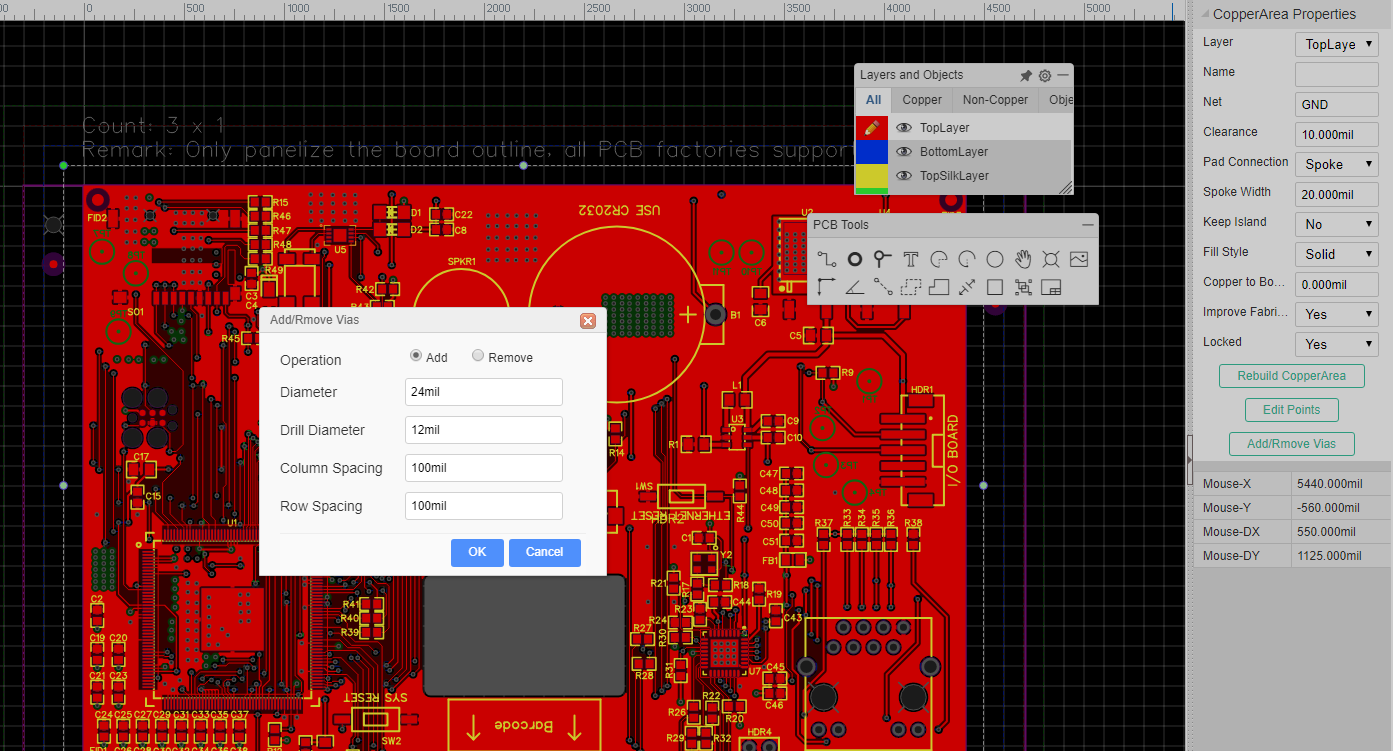Select the Solid Region tool in PCB Tools
This screenshot has height=751, width=1393.
point(939,287)
